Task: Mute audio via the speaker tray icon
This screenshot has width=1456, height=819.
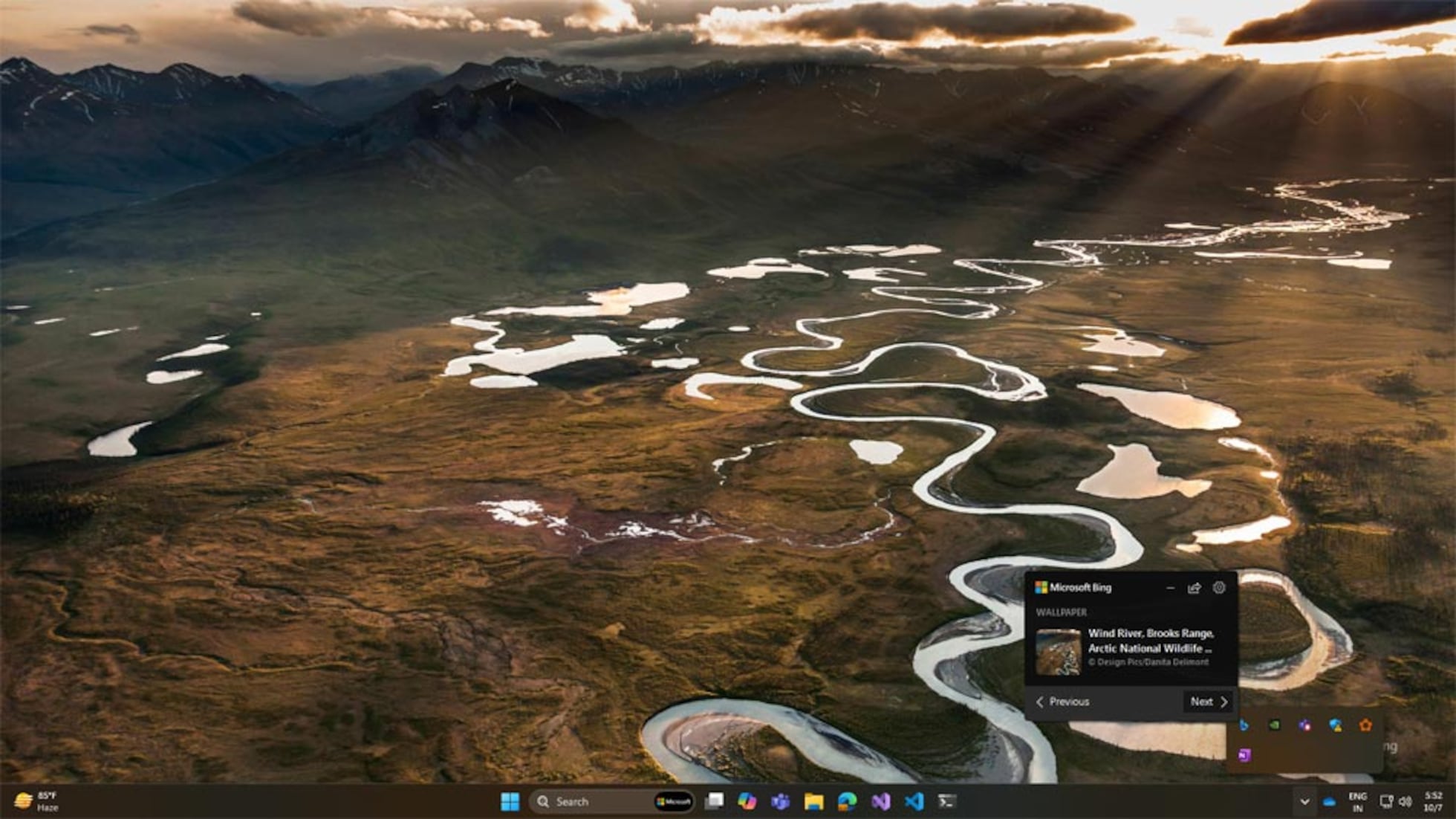Action: tap(1404, 802)
